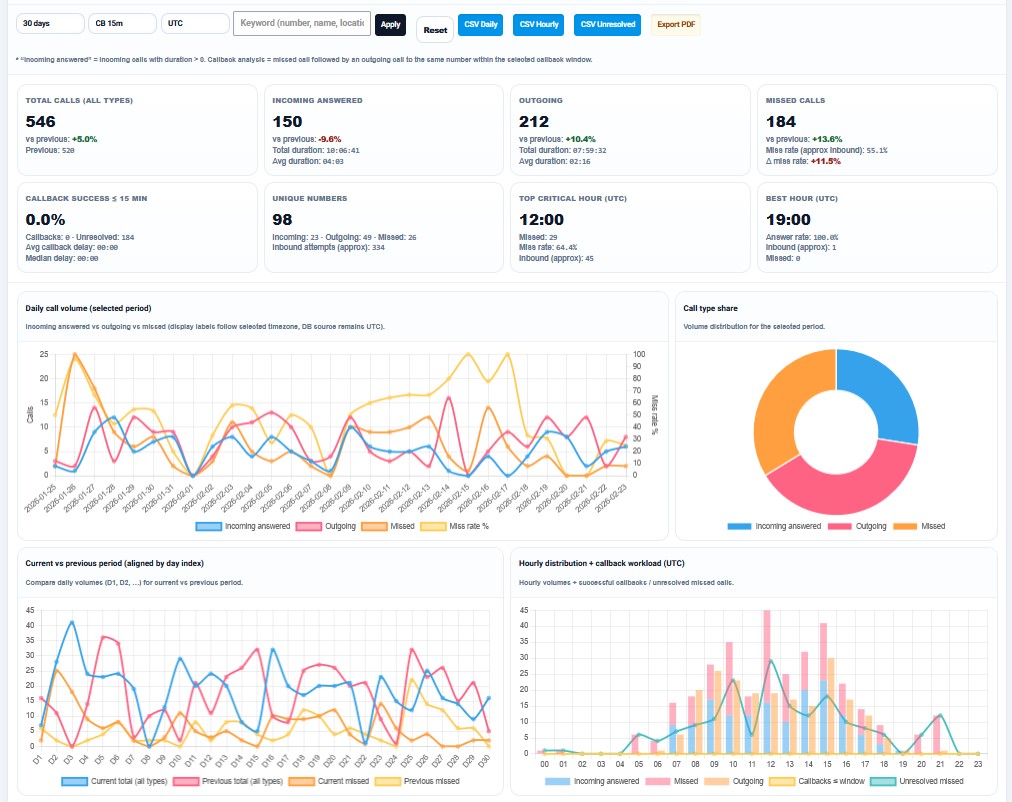Viewport: 1012px width, 802px height.
Task: Toggle Incoming answered series in daily call volume legend
Action: tap(244, 526)
